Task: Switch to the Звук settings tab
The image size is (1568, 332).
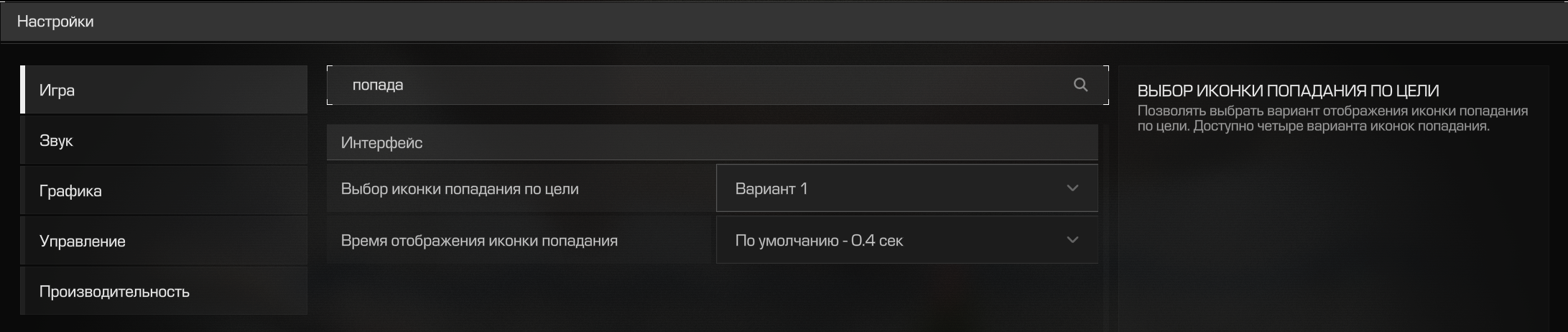Action: 164,140
